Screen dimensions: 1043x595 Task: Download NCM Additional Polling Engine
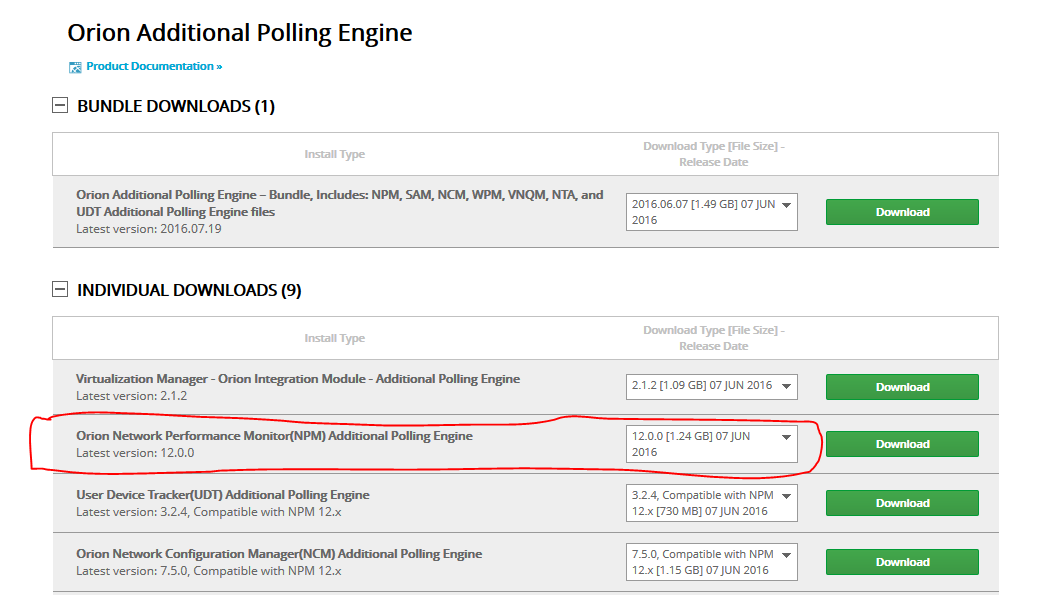point(902,562)
